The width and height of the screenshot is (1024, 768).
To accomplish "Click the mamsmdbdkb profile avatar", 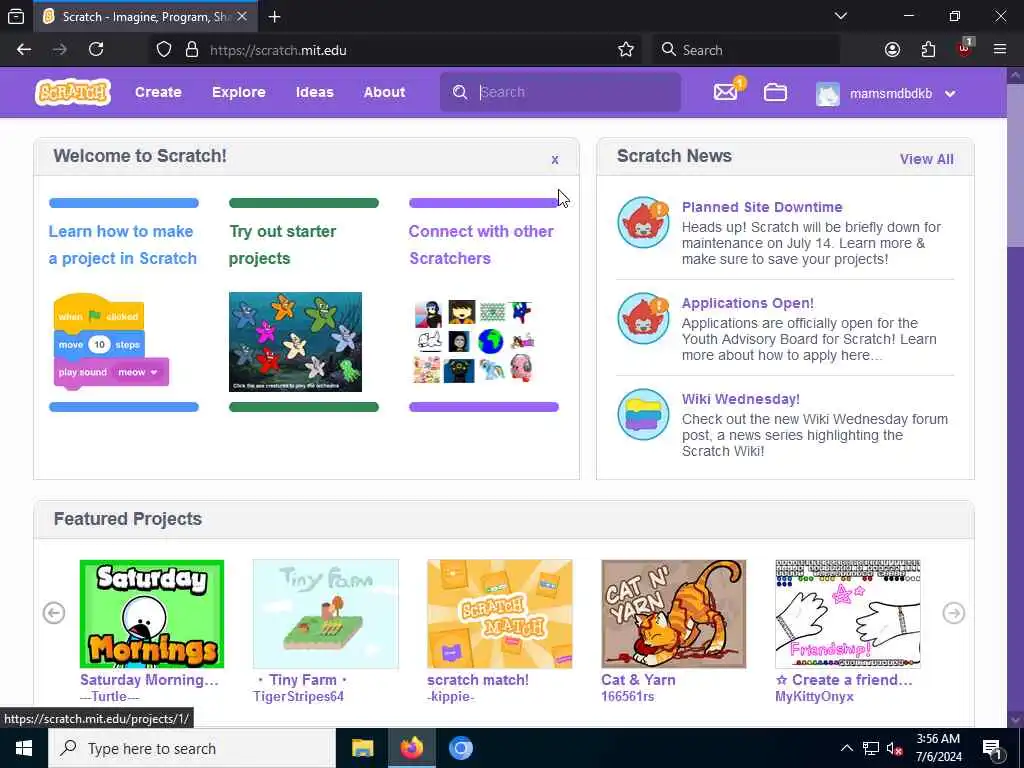I will pyautogui.click(x=827, y=94).
